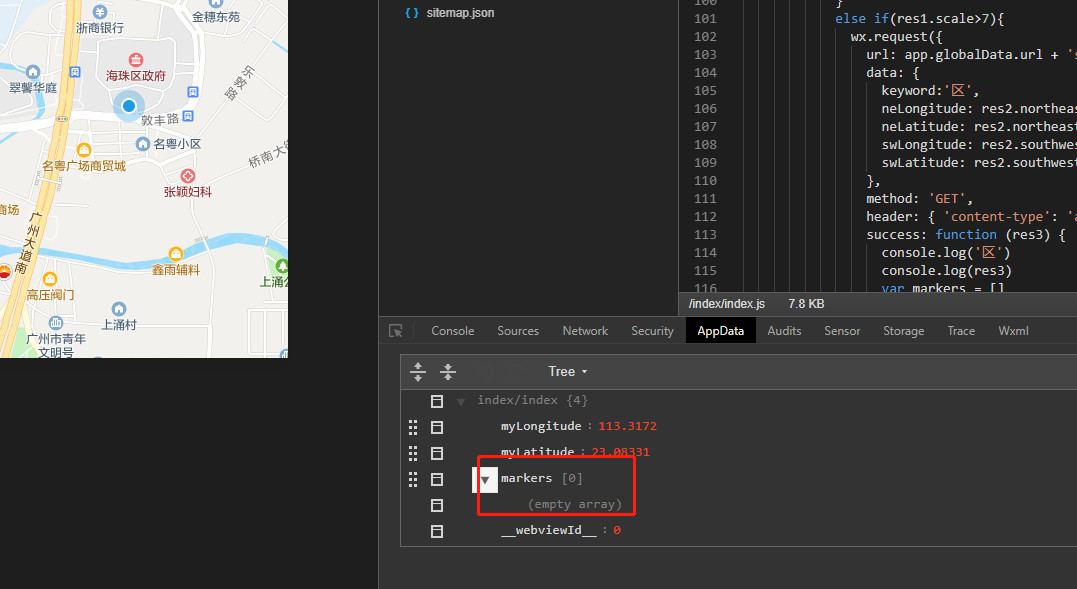The width and height of the screenshot is (1077, 589).
Task: Click the blue current location dot on map
Action: (128, 105)
